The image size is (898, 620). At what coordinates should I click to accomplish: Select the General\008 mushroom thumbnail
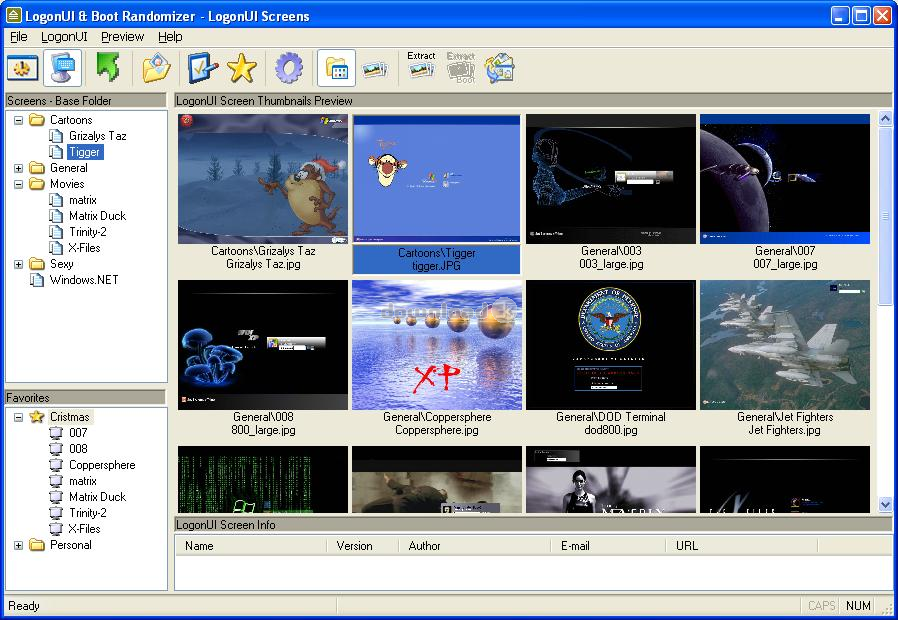(263, 345)
